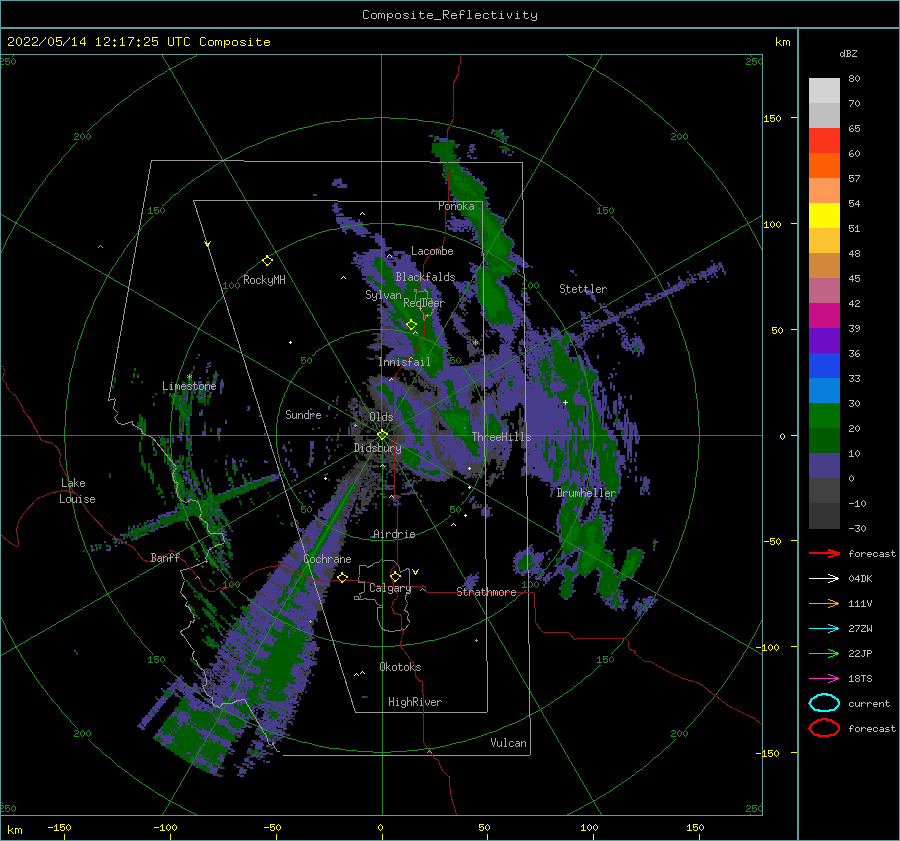This screenshot has width=900, height=841.
Task: Click the RedDeer city label
Action: 424,303
